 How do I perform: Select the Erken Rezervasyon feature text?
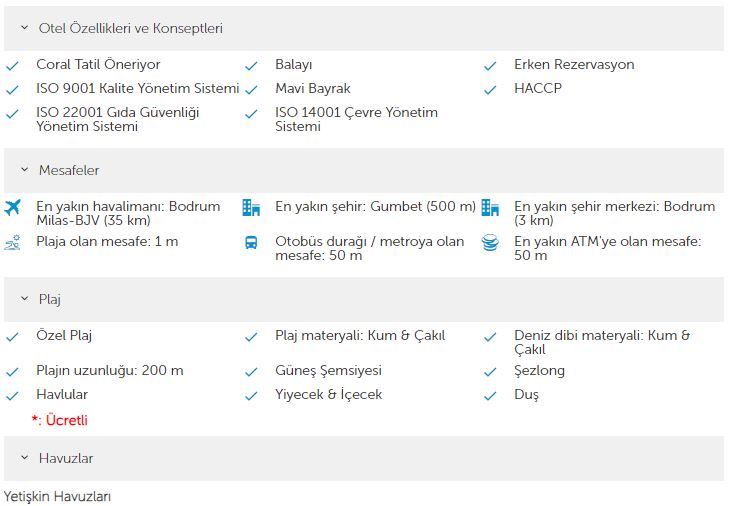574,64
